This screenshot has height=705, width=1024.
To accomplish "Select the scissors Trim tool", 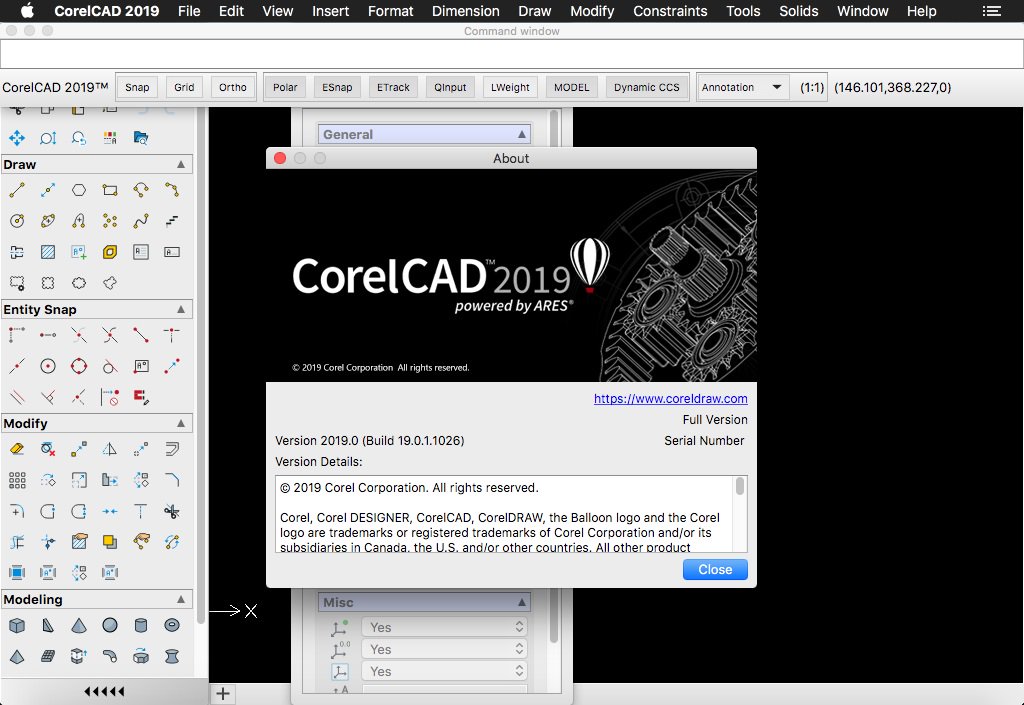I will click(x=172, y=511).
